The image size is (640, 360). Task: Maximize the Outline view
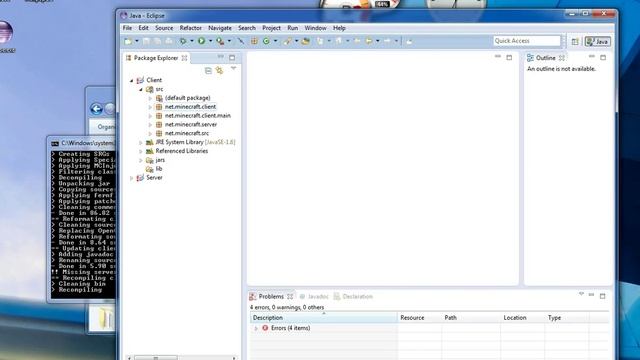click(603, 58)
